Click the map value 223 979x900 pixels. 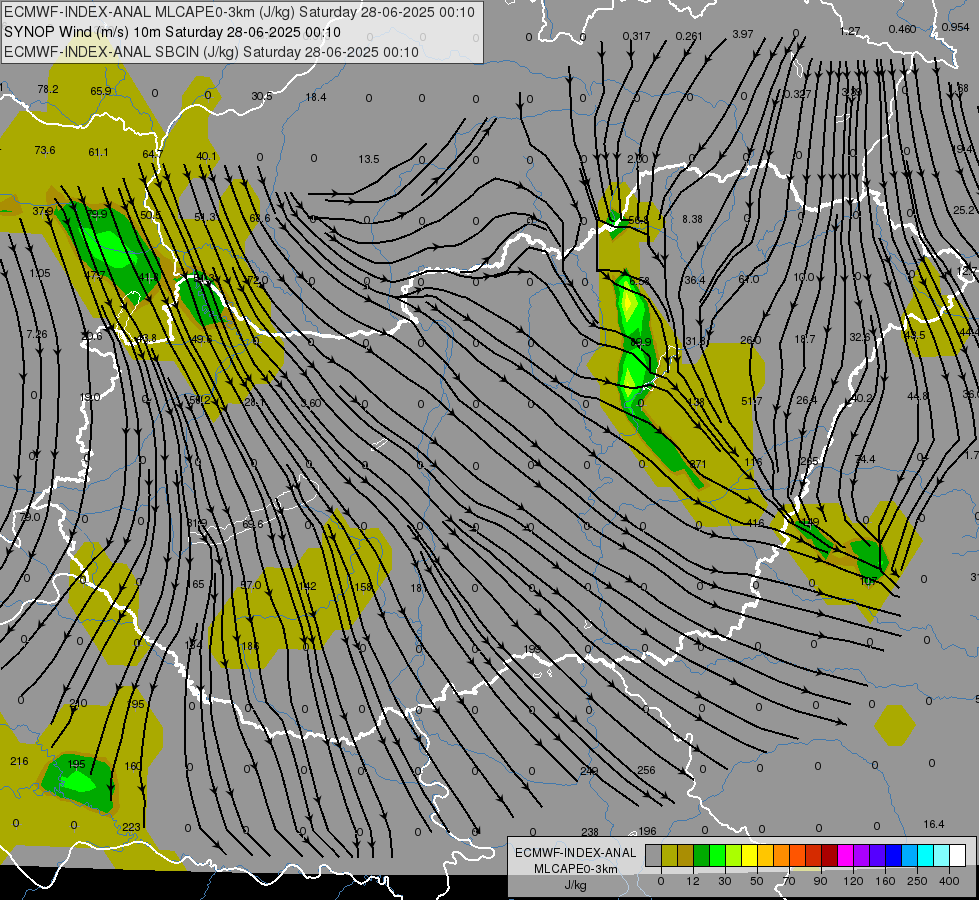131,827
